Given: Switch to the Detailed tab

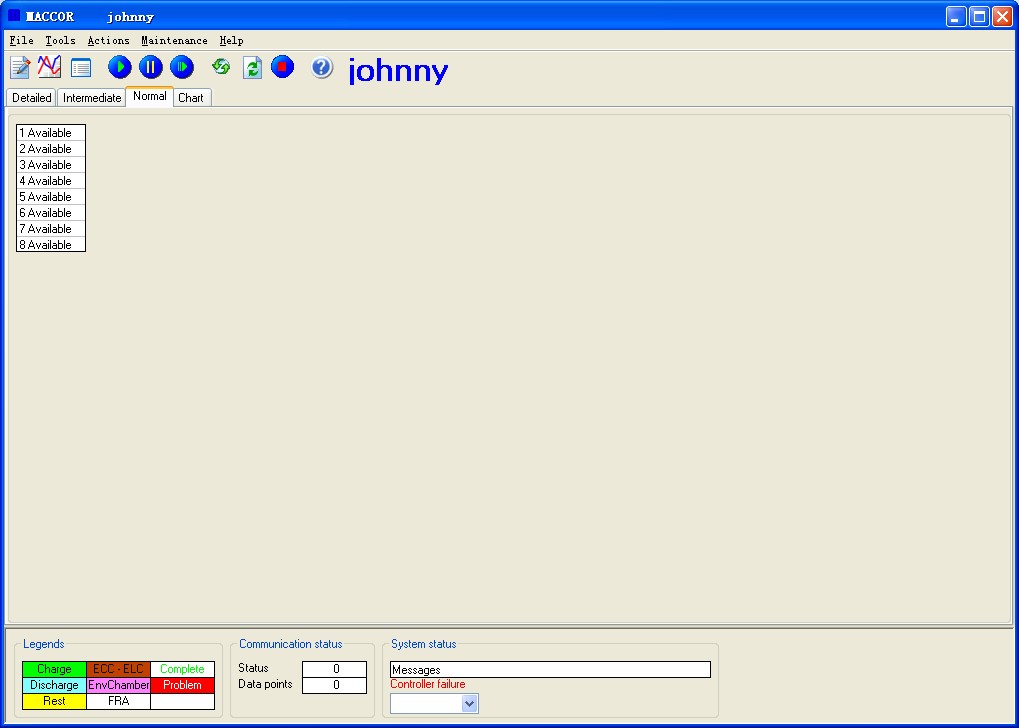Looking at the screenshot, I should pyautogui.click(x=31, y=98).
